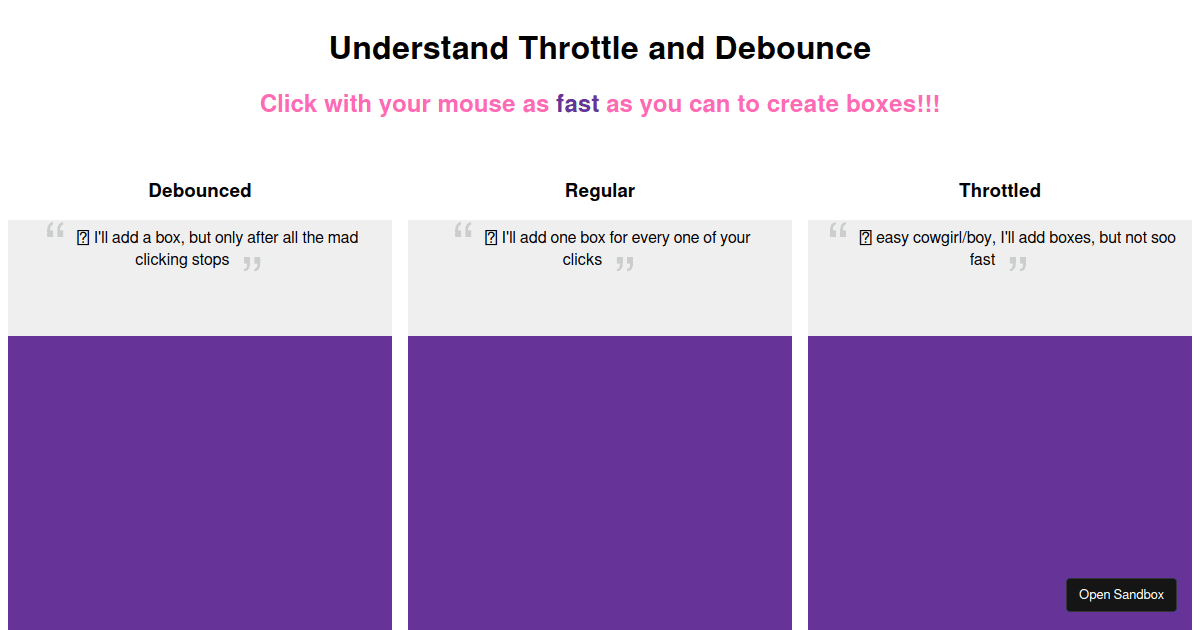The width and height of the screenshot is (1200, 630).
Task: Click the emoji icon in the Regular quote
Action: pos(489,237)
